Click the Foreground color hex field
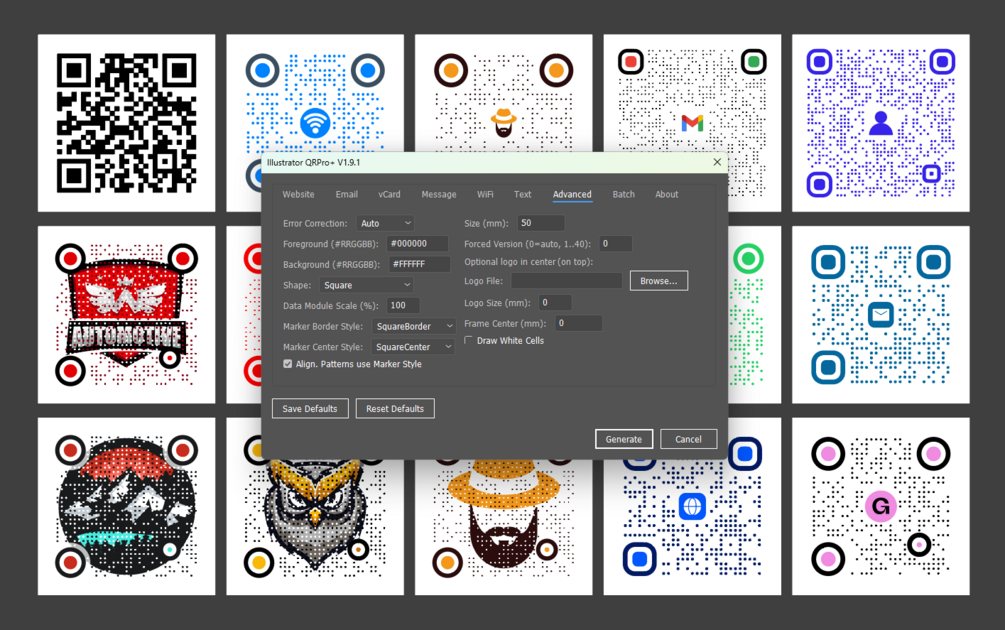 click(417, 244)
